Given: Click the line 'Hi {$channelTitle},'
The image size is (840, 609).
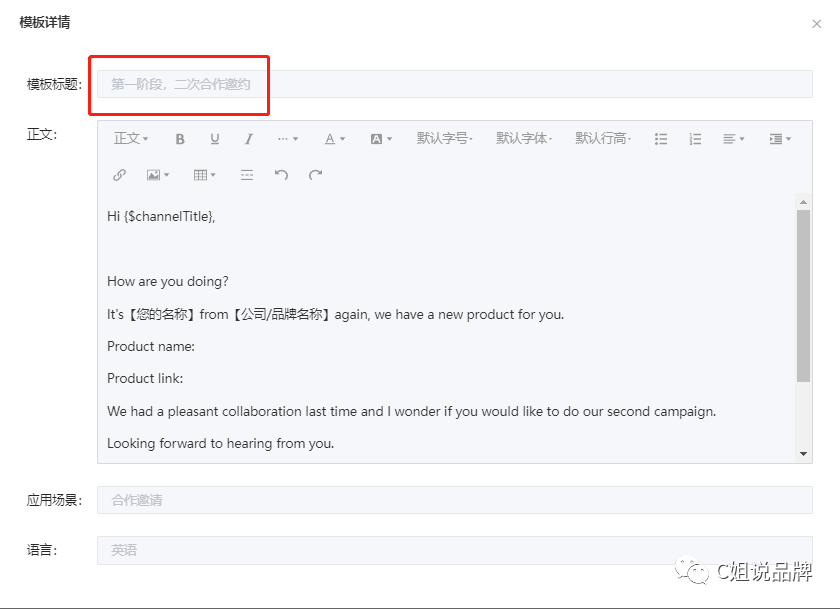Looking at the screenshot, I should point(161,216).
